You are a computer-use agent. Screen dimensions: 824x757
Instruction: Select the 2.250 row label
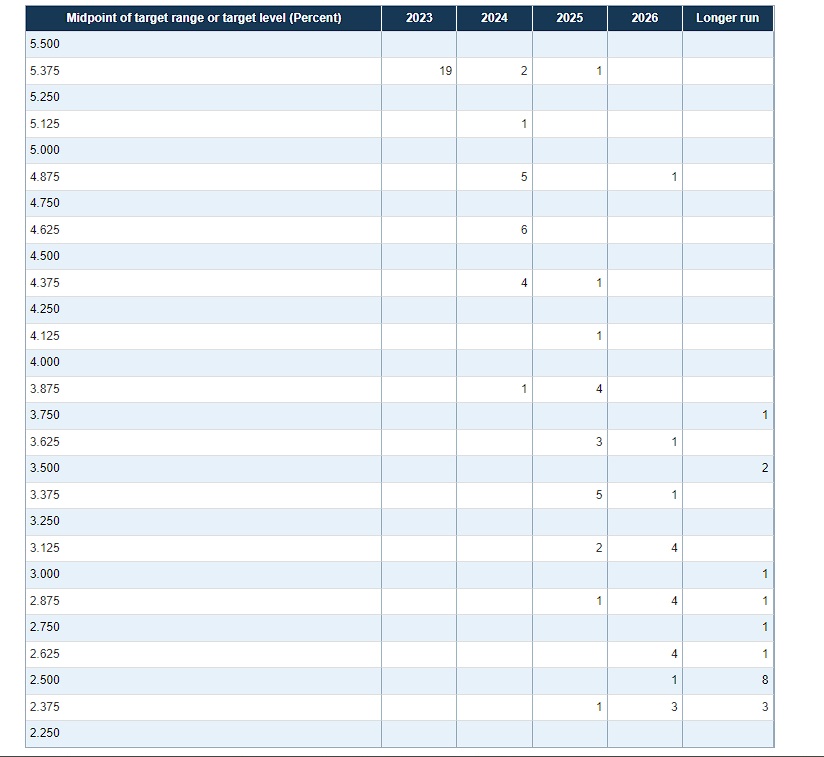click(45, 733)
